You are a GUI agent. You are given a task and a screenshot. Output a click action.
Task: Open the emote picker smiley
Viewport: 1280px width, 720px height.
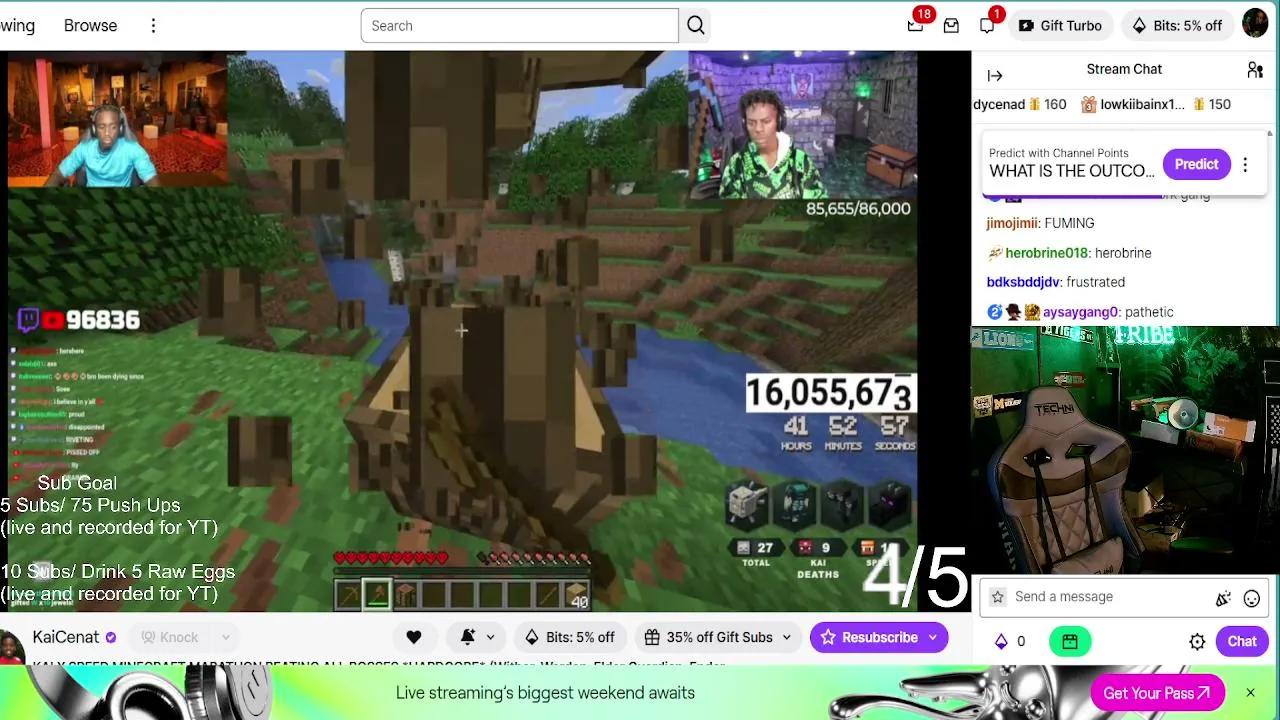click(1251, 598)
